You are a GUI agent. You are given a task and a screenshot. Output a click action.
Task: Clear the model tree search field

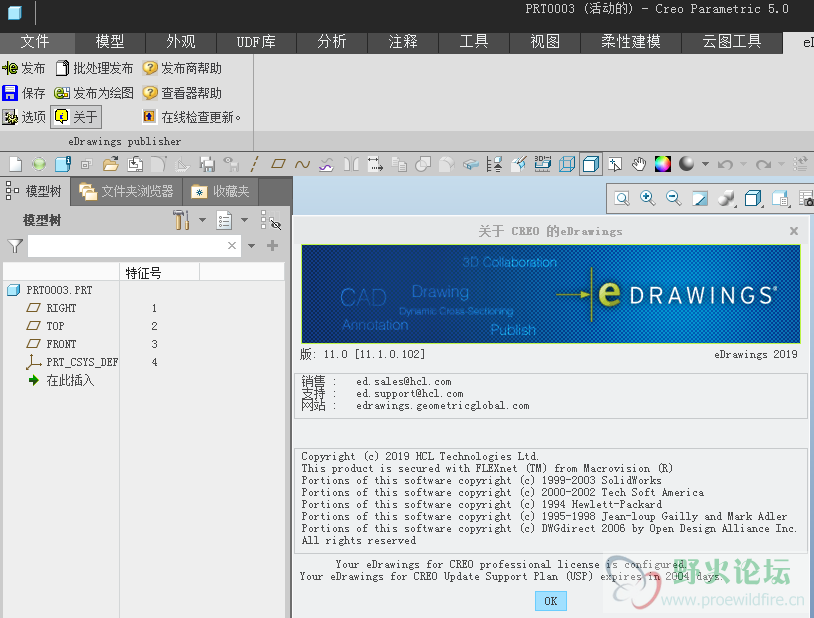point(232,246)
